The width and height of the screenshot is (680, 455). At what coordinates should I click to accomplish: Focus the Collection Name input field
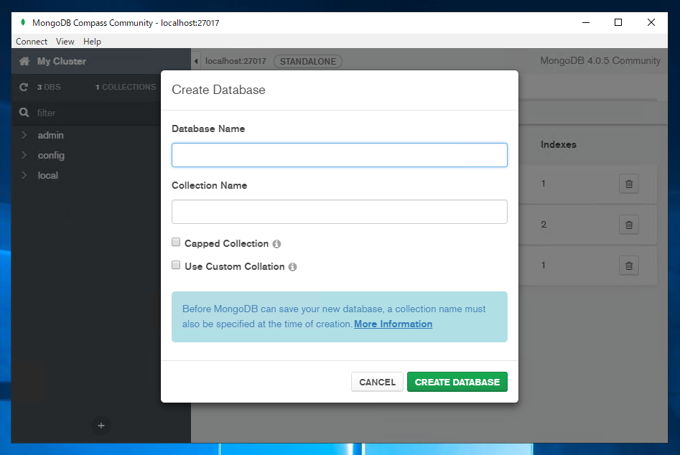(x=340, y=212)
